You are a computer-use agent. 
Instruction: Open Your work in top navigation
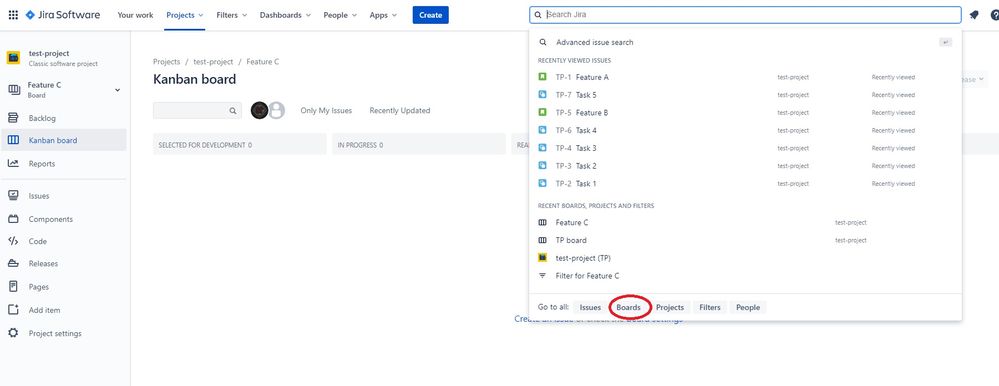(x=135, y=15)
